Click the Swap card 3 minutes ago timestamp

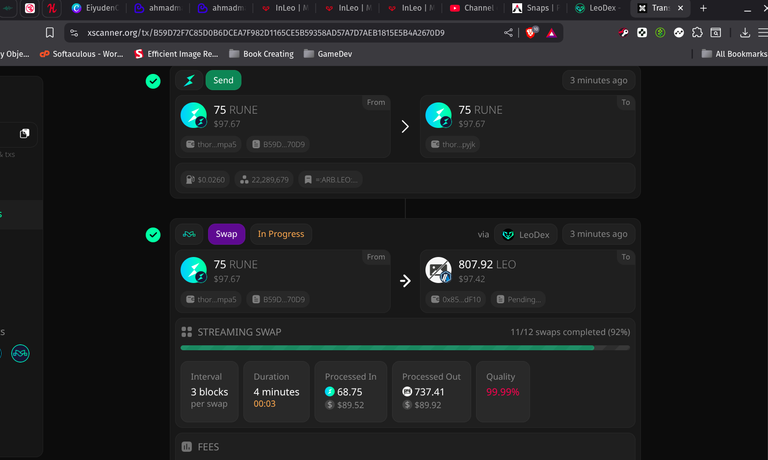point(599,234)
